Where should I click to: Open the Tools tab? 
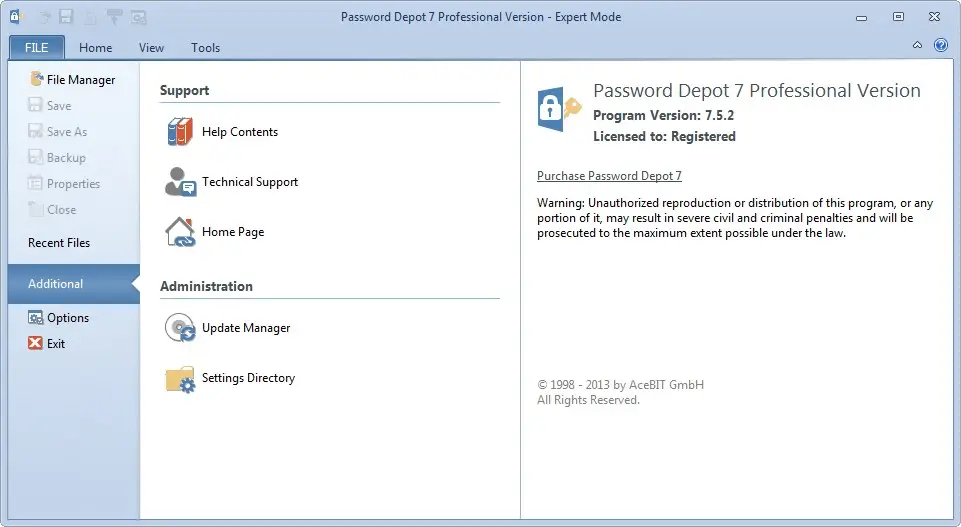click(x=205, y=48)
